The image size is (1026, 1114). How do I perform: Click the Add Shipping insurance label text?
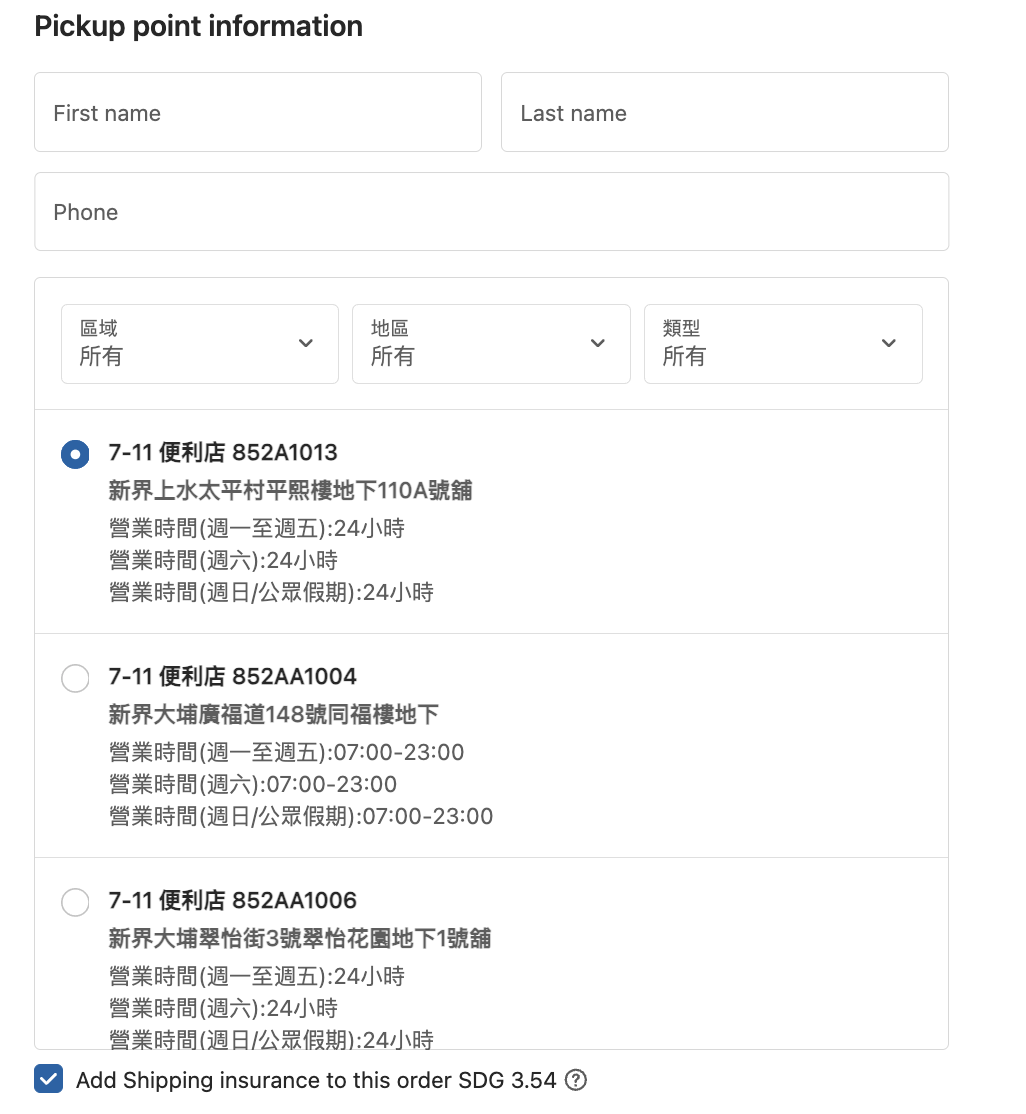[316, 1080]
